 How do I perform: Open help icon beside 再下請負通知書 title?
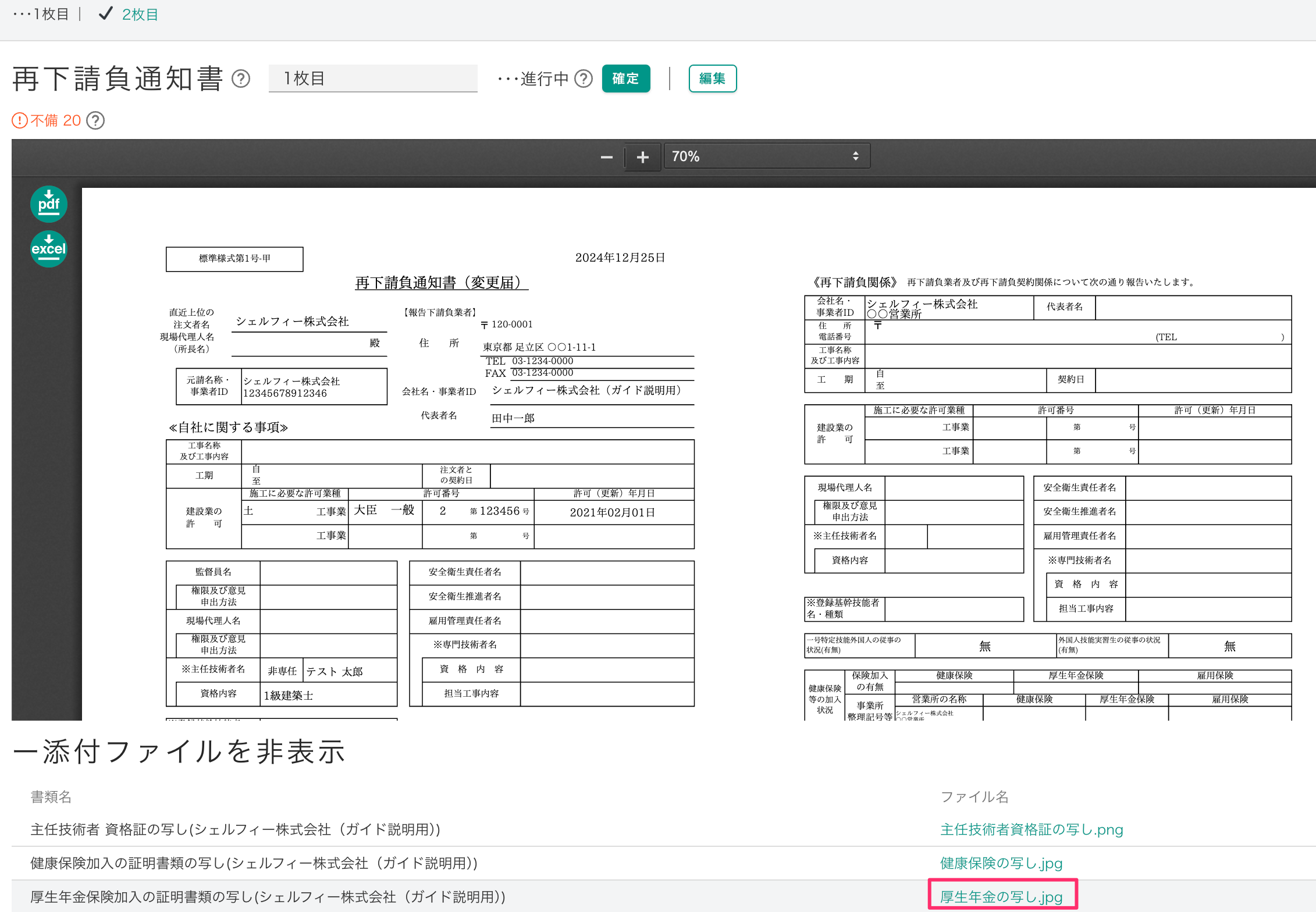pyautogui.click(x=241, y=79)
